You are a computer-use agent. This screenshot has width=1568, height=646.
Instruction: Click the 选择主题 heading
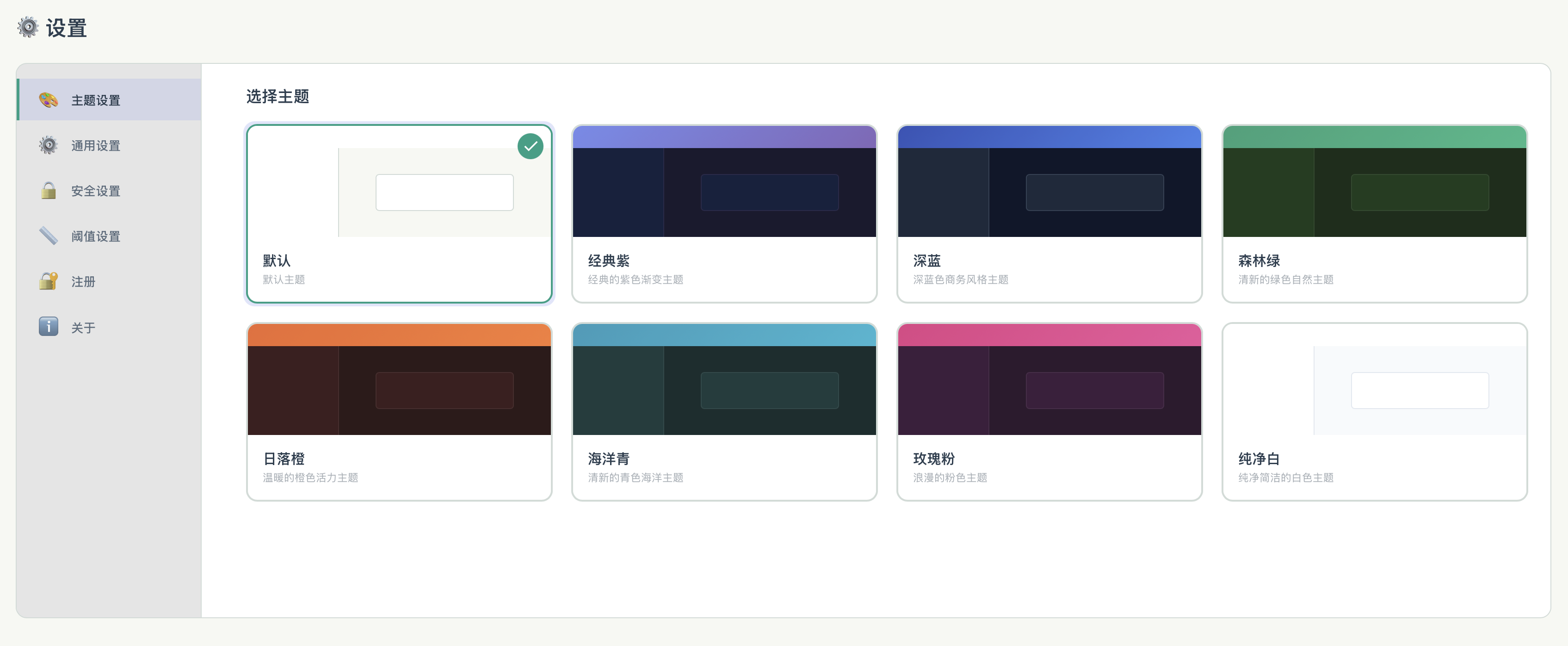(278, 96)
